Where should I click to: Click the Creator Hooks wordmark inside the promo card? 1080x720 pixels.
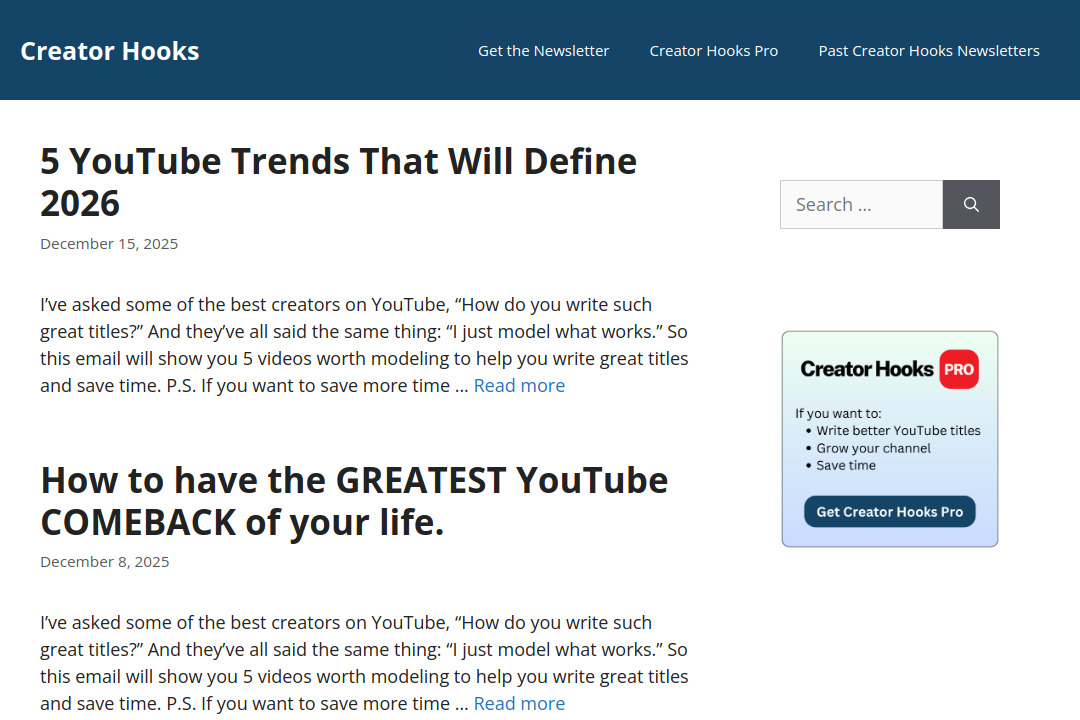(866, 369)
